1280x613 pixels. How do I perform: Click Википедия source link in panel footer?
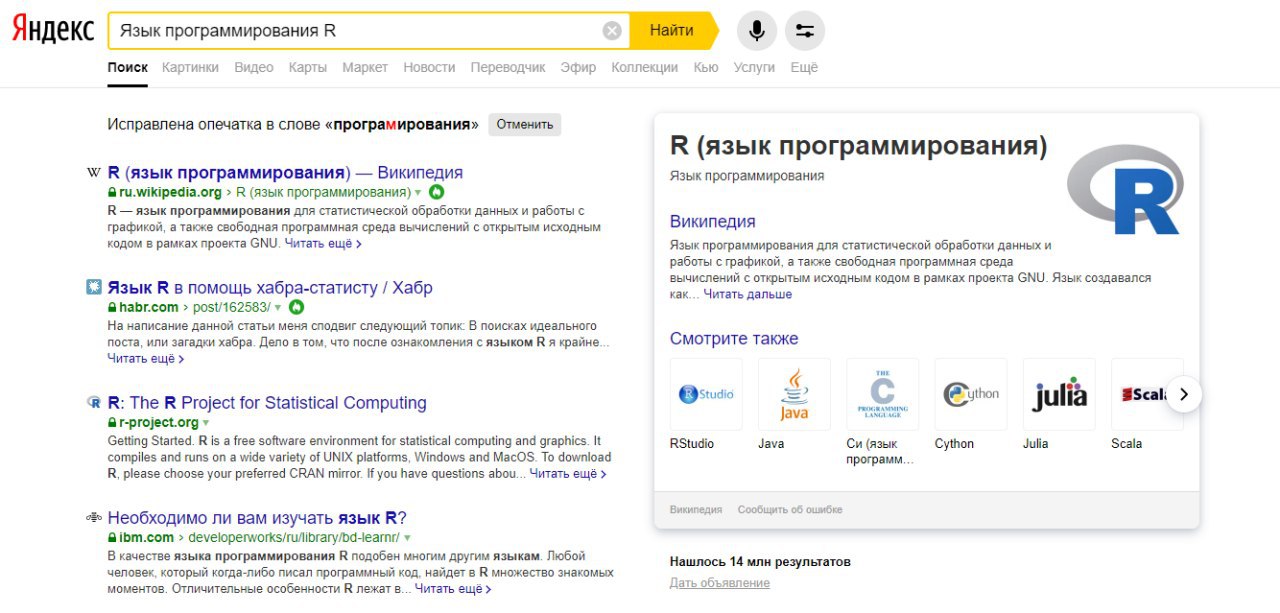pyautogui.click(x=696, y=509)
